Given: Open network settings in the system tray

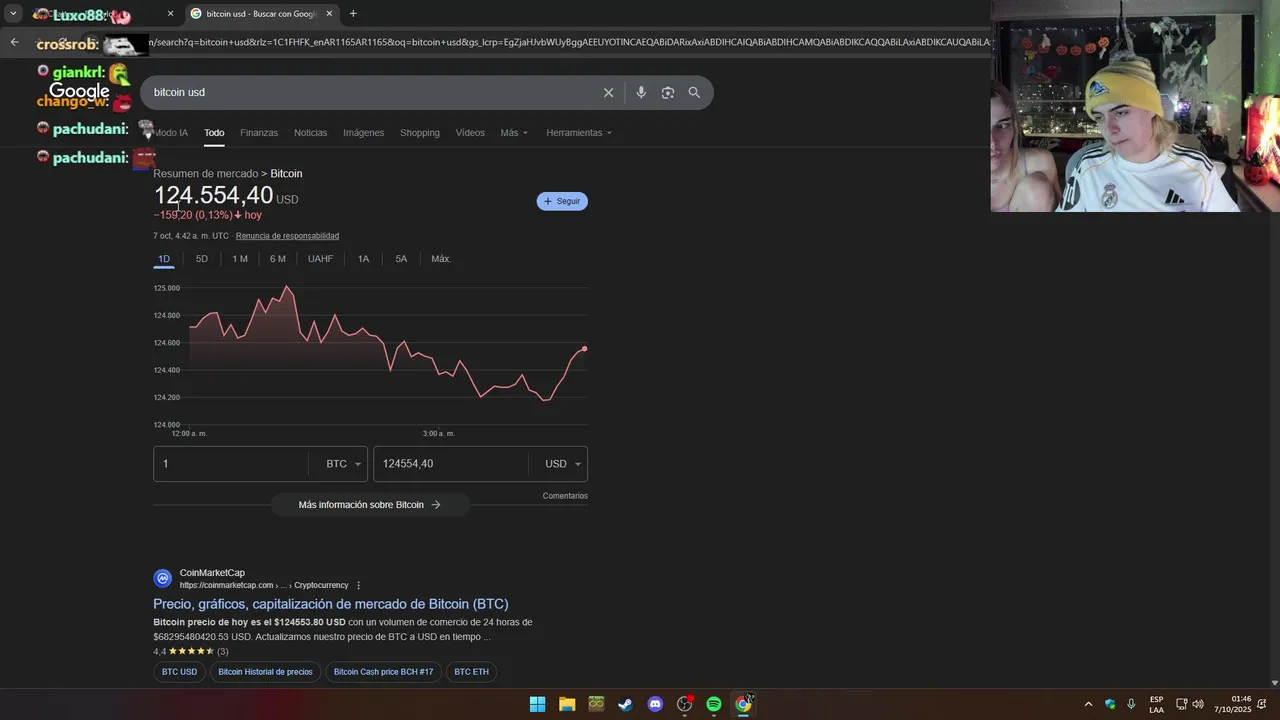Looking at the screenshot, I should click(1181, 704).
